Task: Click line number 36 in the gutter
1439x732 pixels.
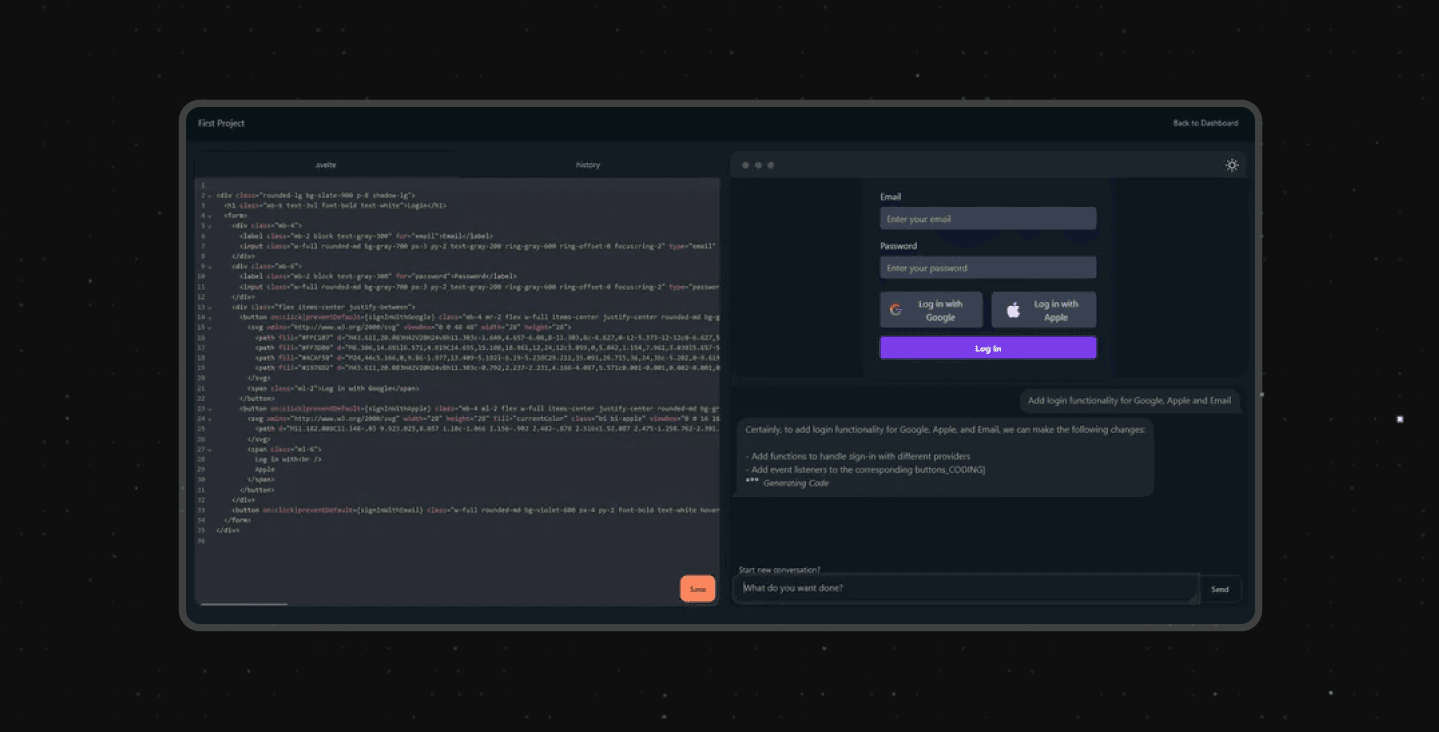Action: (202, 541)
